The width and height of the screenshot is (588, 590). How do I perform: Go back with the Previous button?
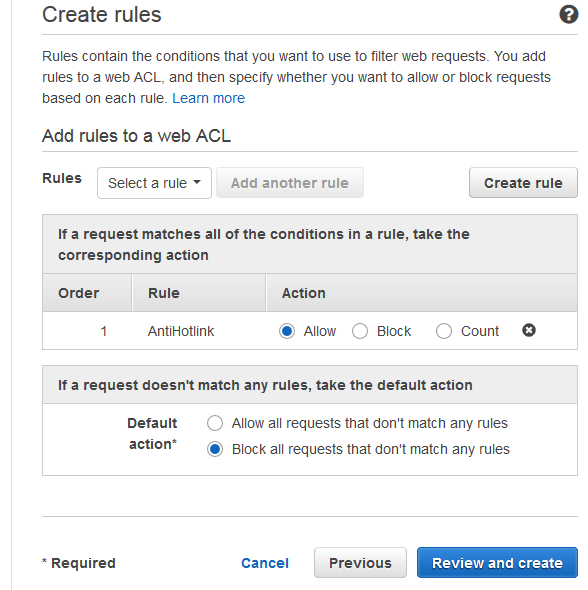(360, 563)
